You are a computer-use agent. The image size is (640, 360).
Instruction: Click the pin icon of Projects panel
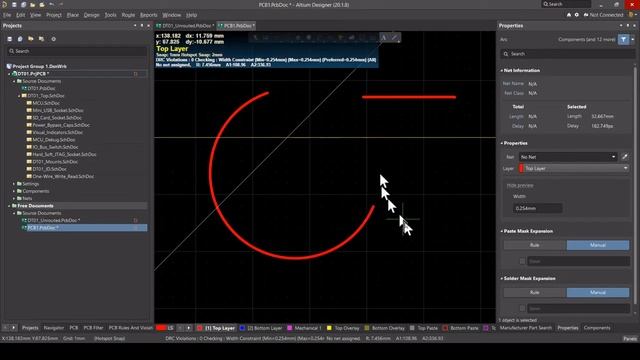pos(142,26)
